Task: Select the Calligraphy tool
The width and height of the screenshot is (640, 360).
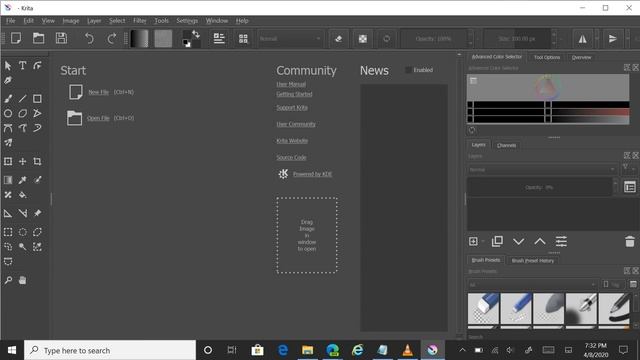Action: (8, 80)
